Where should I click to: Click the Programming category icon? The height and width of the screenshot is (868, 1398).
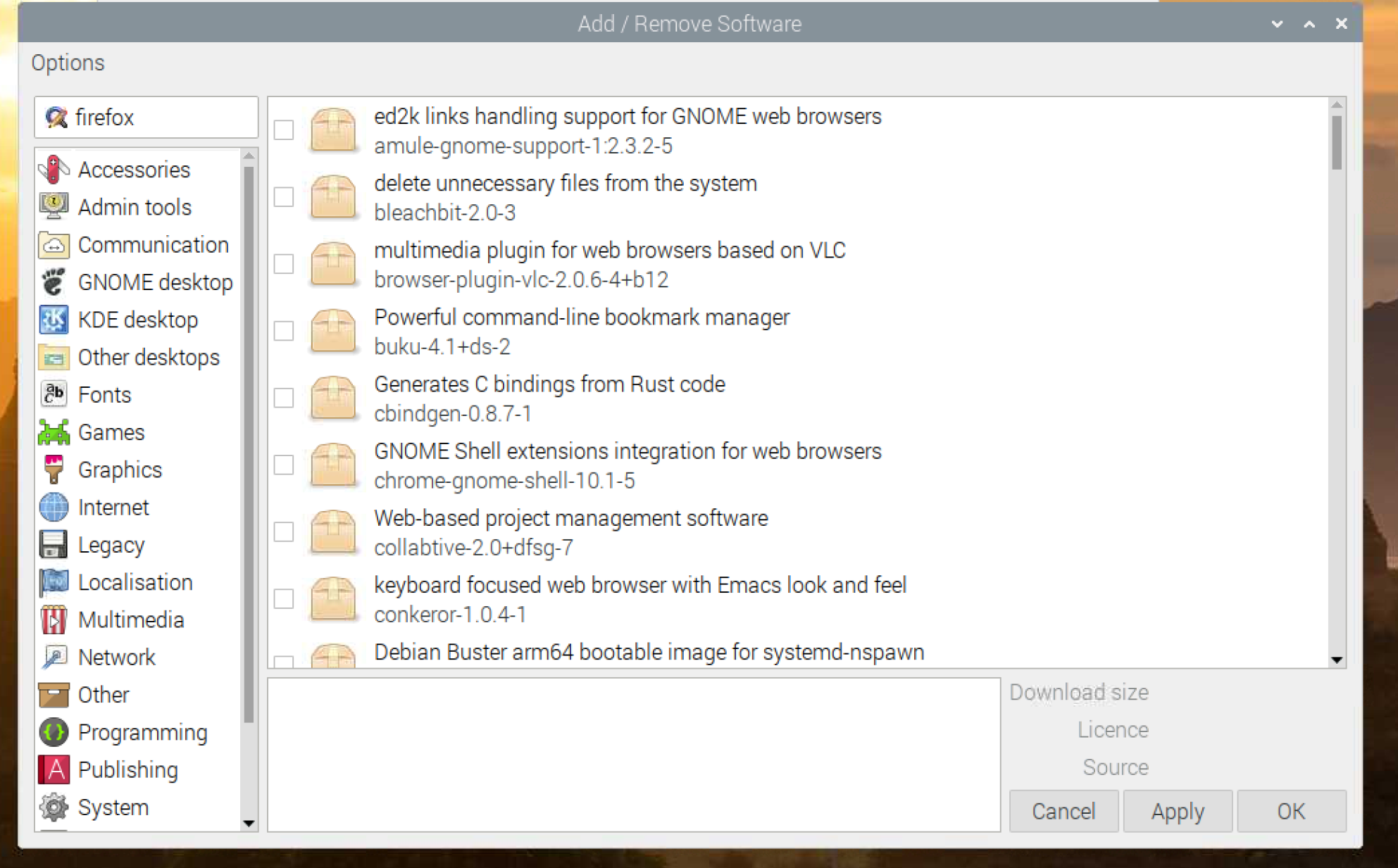pyautogui.click(x=51, y=732)
